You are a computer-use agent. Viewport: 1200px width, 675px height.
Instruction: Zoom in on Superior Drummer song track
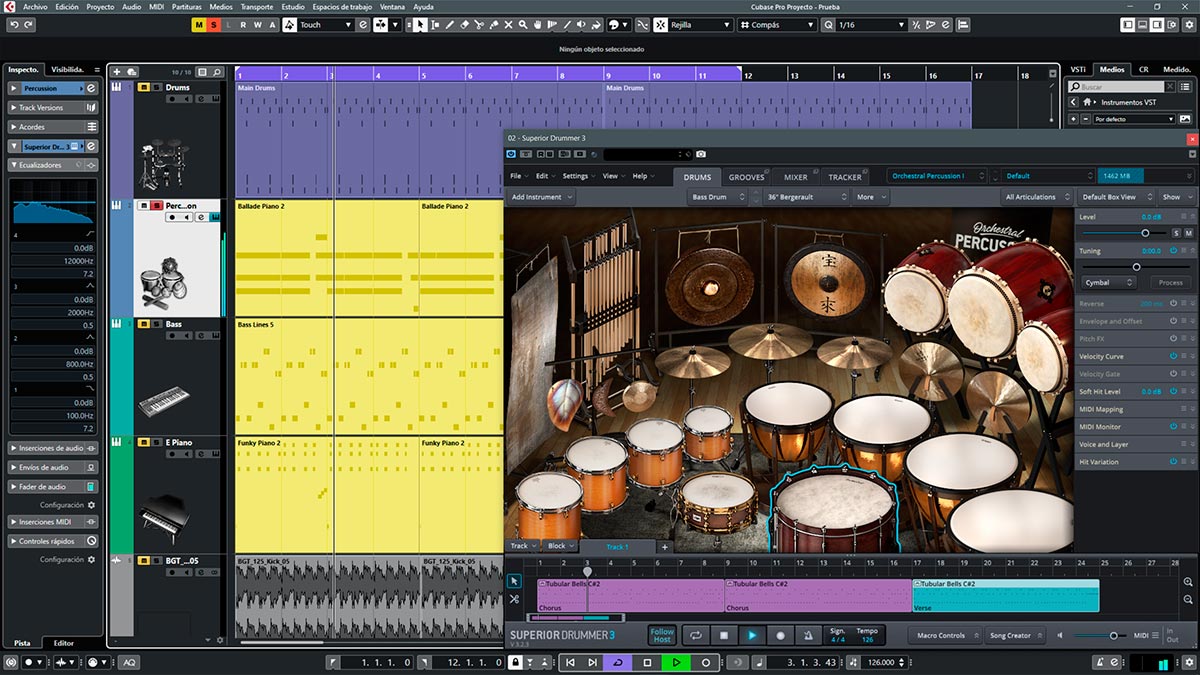1188,582
